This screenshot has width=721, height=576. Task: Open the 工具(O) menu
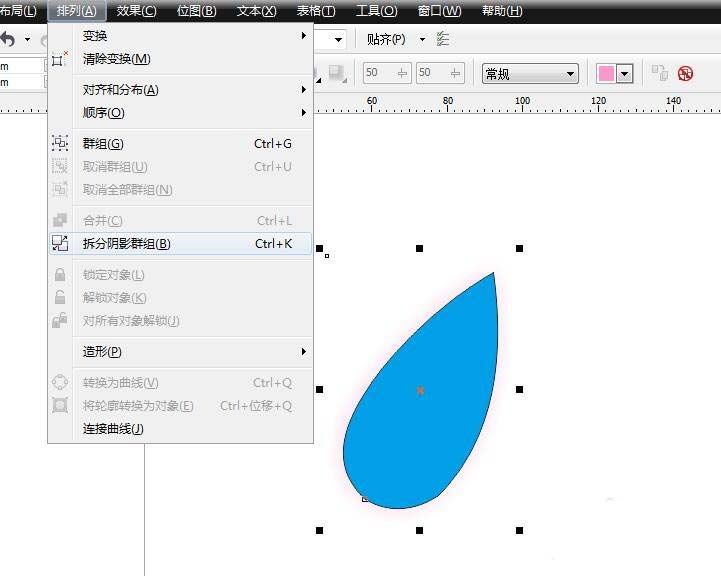376,11
